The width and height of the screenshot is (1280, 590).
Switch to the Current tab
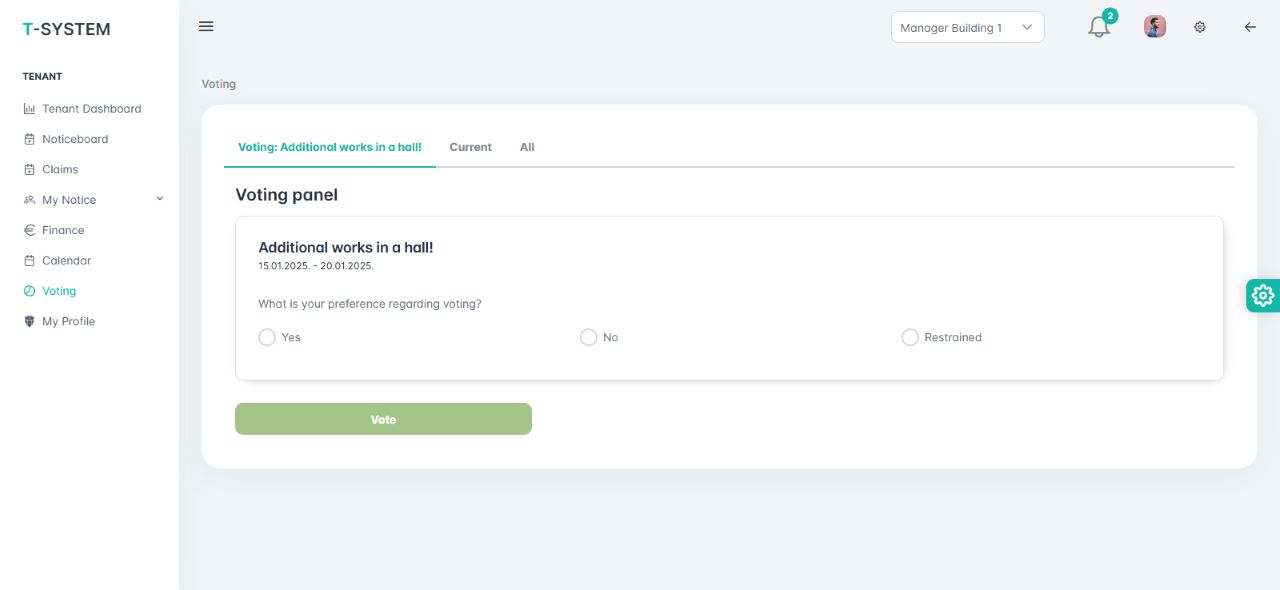tap(470, 147)
